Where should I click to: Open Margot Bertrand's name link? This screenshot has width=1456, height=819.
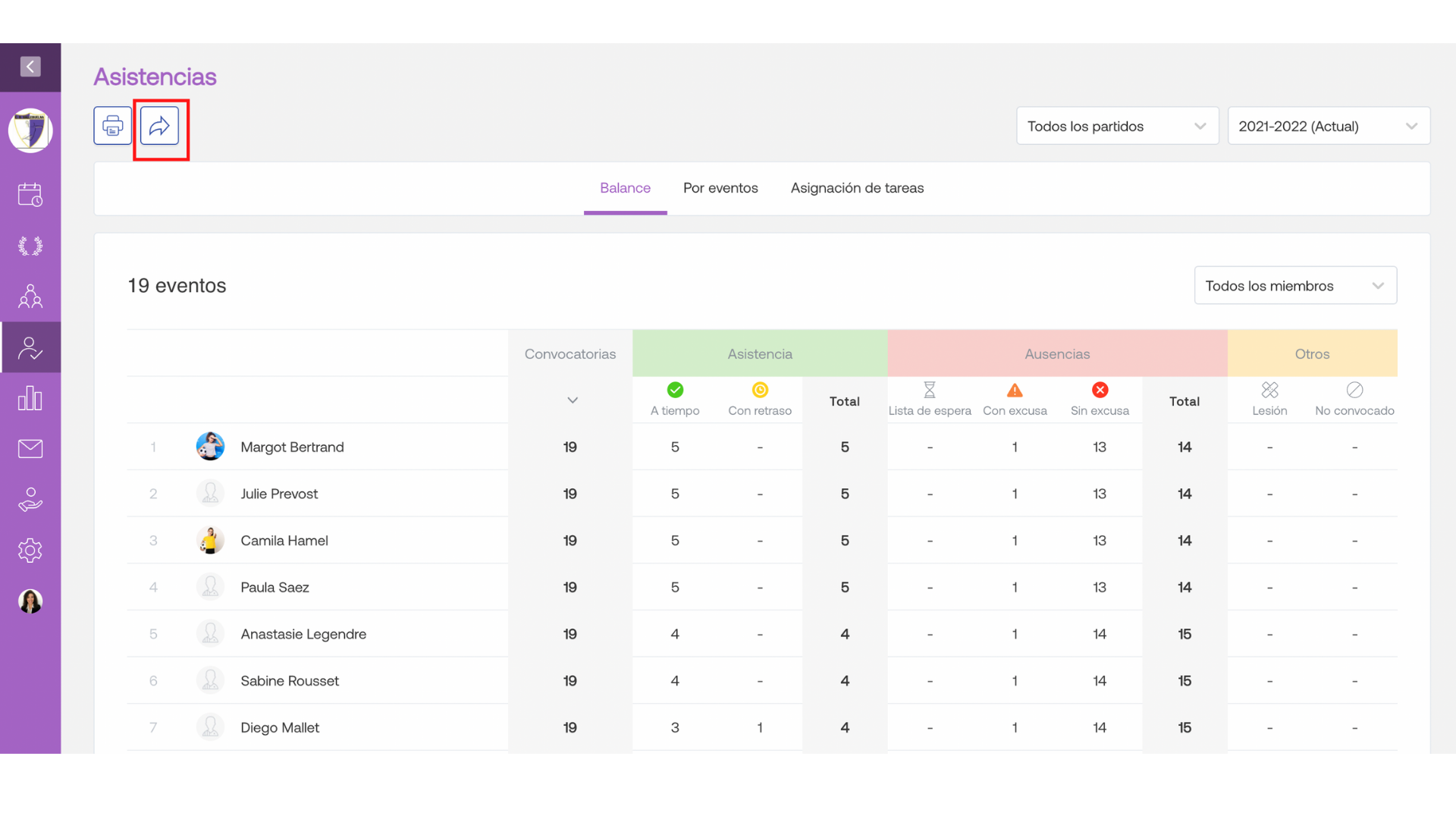(x=292, y=447)
